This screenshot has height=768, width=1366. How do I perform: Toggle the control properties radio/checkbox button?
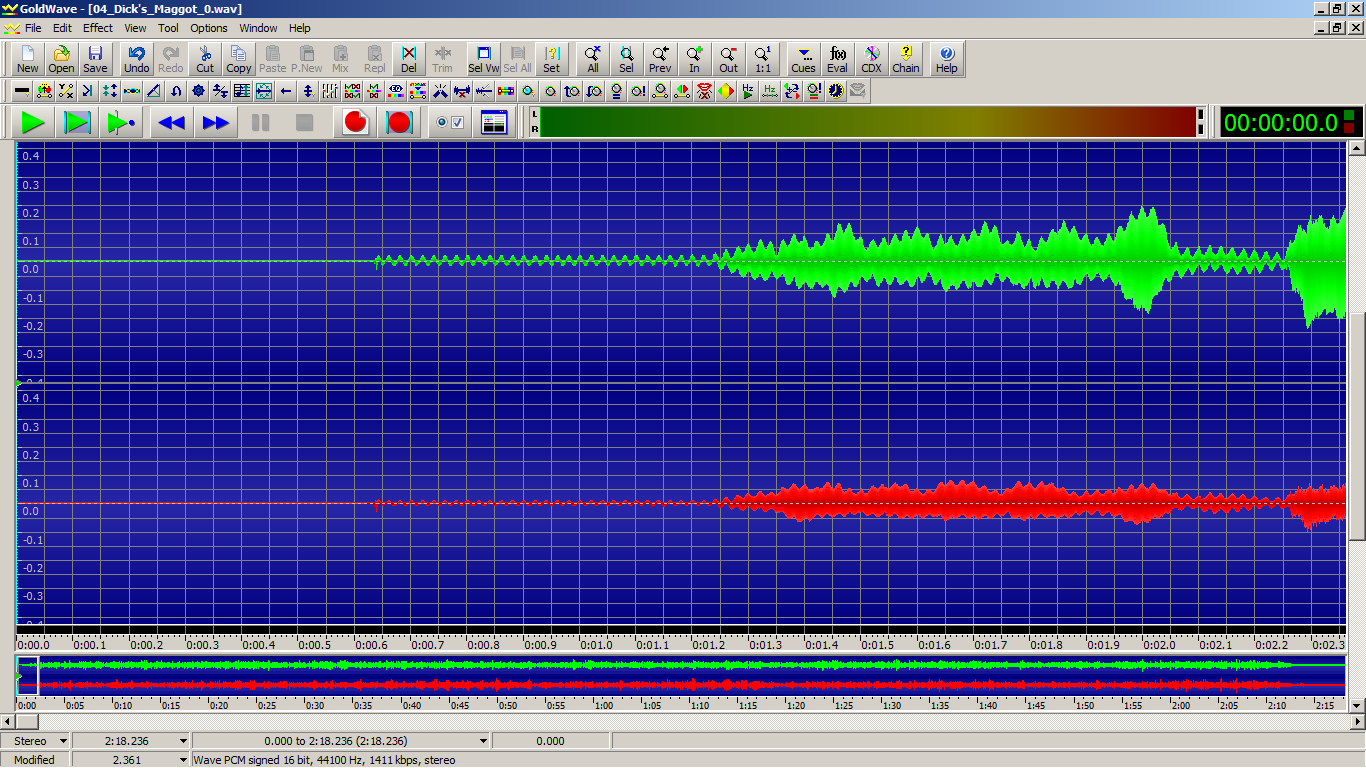tap(449, 122)
